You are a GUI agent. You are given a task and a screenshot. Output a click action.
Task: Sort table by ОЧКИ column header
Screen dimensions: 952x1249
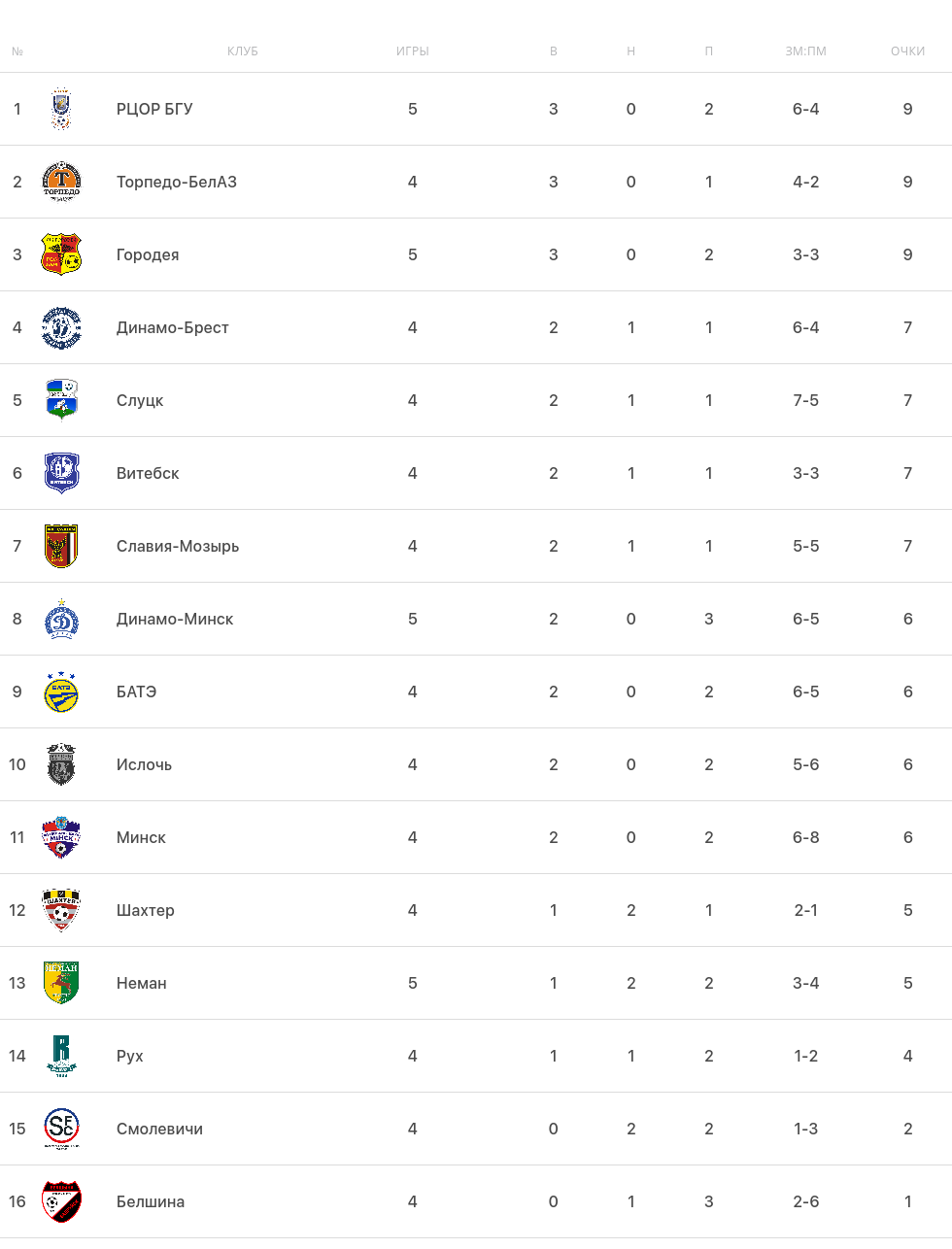click(907, 51)
